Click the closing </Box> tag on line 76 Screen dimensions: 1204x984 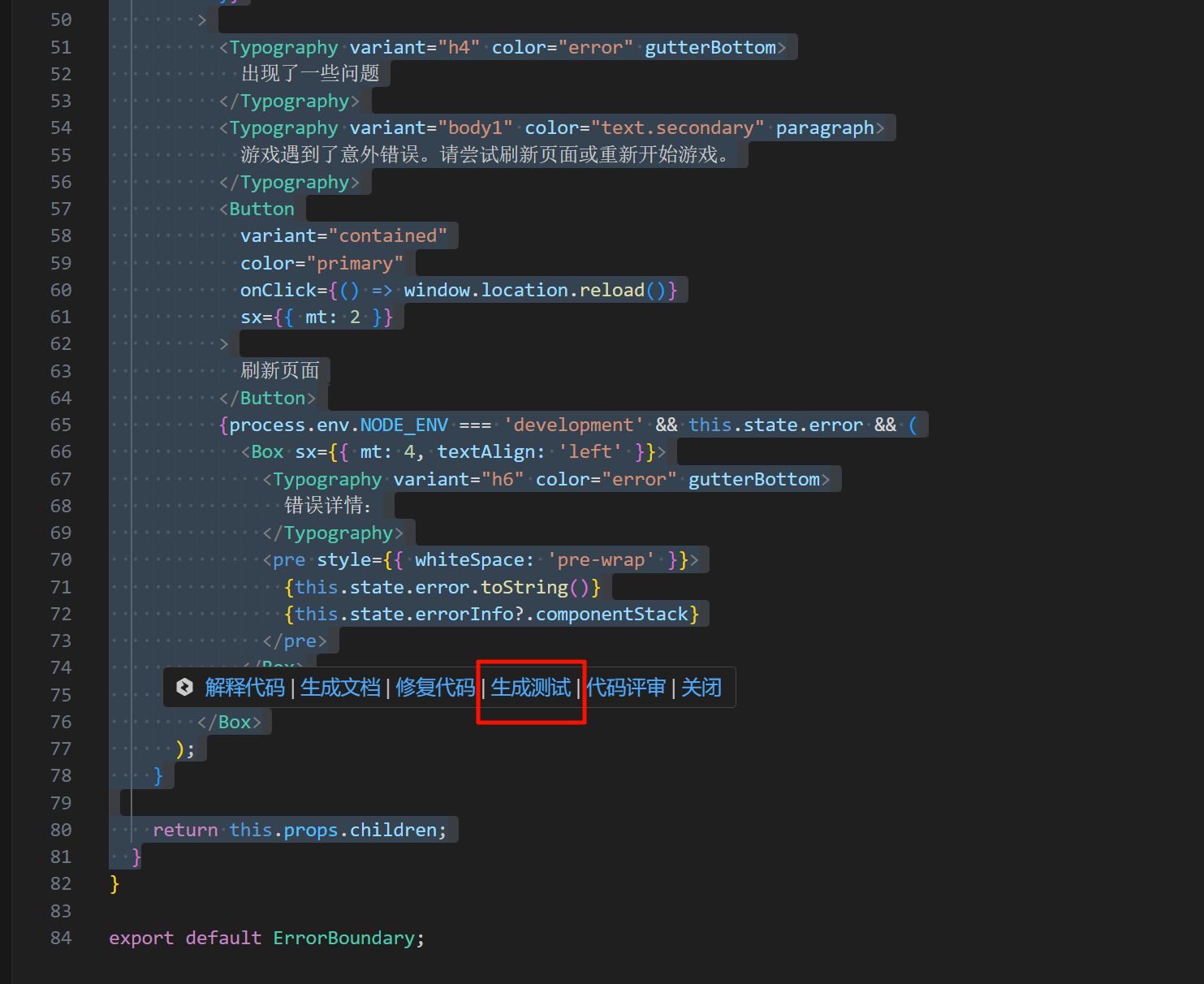(229, 722)
